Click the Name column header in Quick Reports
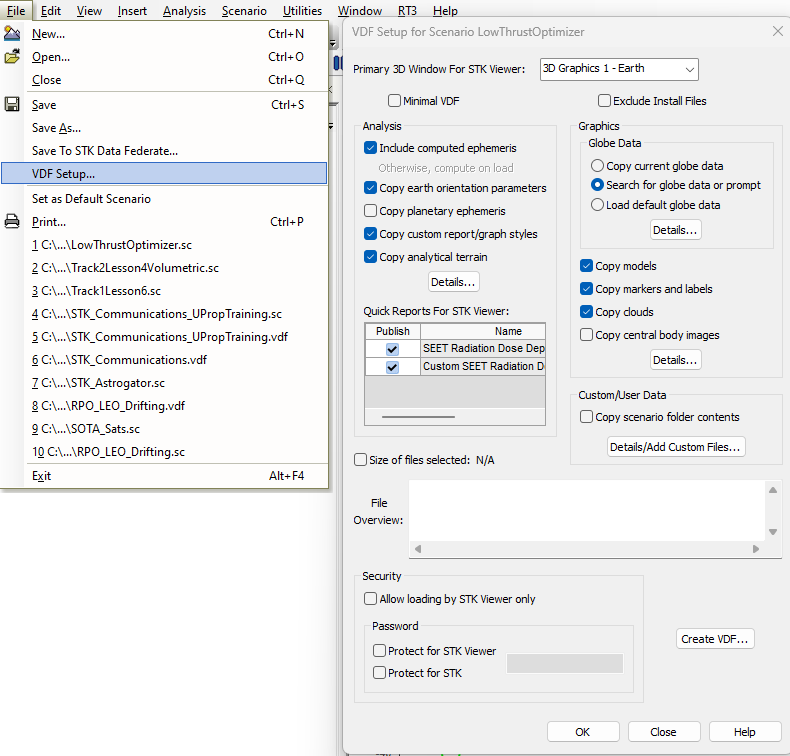The height and width of the screenshot is (756, 790). [x=483, y=331]
